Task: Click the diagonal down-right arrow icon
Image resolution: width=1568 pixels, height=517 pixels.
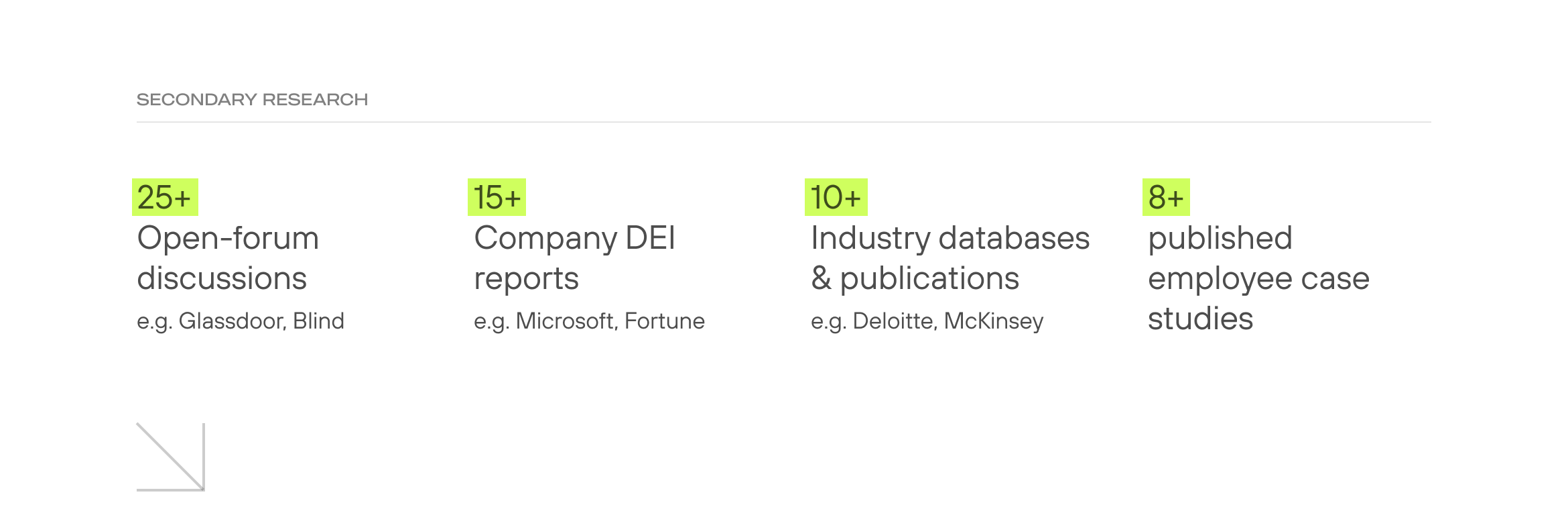Action: pos(171,457)
